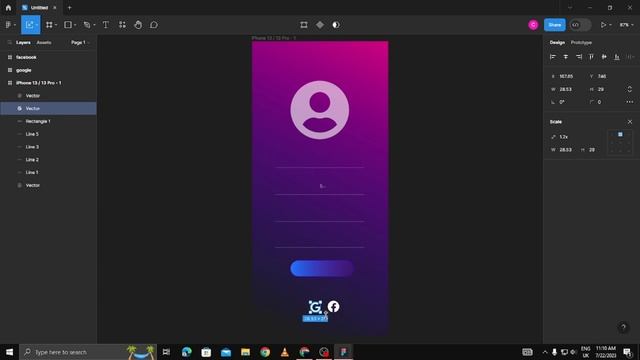The image size is (640, 360).
Task: Select the Line 5 layer
Action: tap(48, 134)
